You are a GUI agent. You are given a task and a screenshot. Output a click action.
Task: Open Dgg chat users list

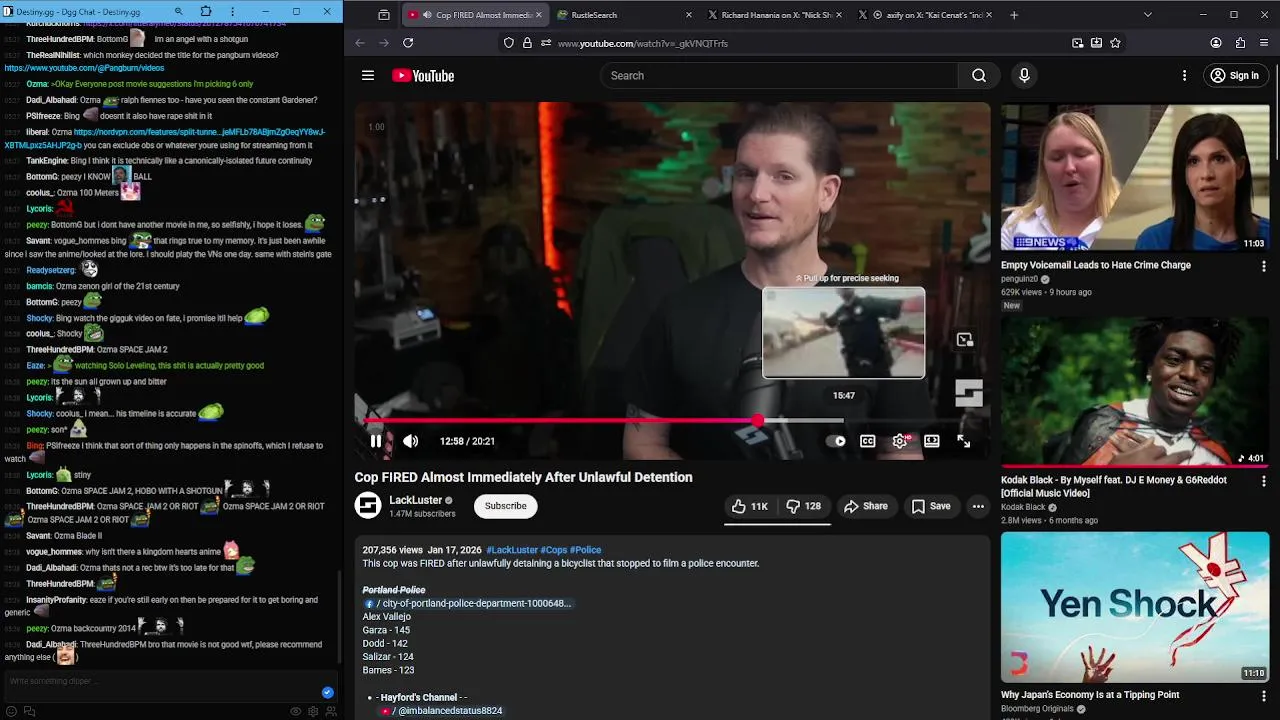(331, 712)
